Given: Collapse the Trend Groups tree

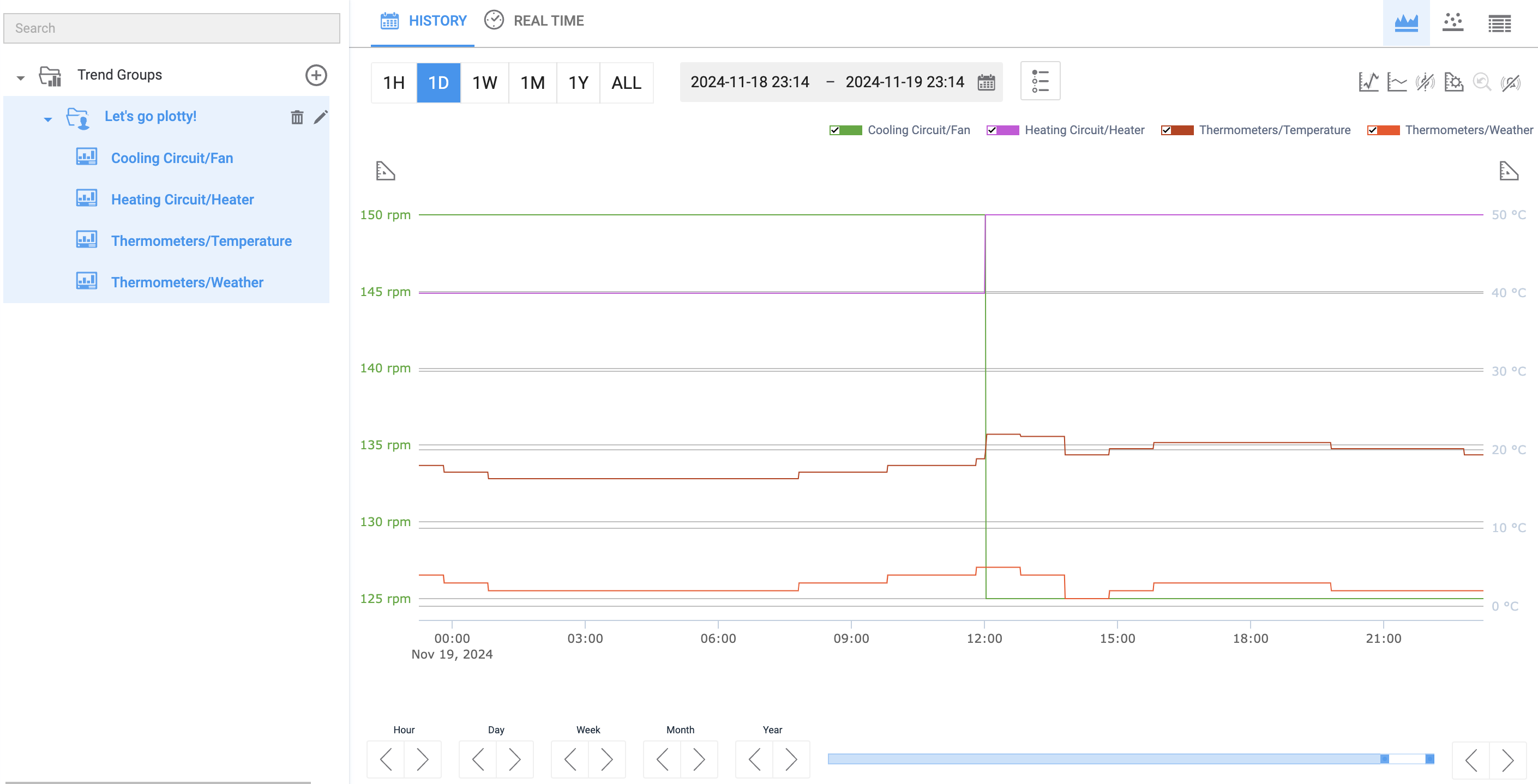Looking at the screenshot, I should (x=21, y=78).
